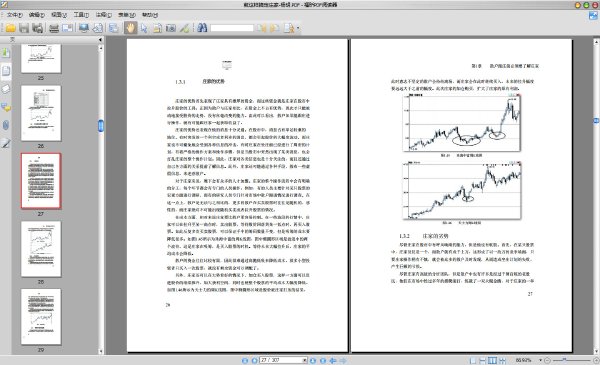This screenshot has height=365, width=600.
Task: Select the Hand tool
Action: pyautogui.click(x=130, y=28)
